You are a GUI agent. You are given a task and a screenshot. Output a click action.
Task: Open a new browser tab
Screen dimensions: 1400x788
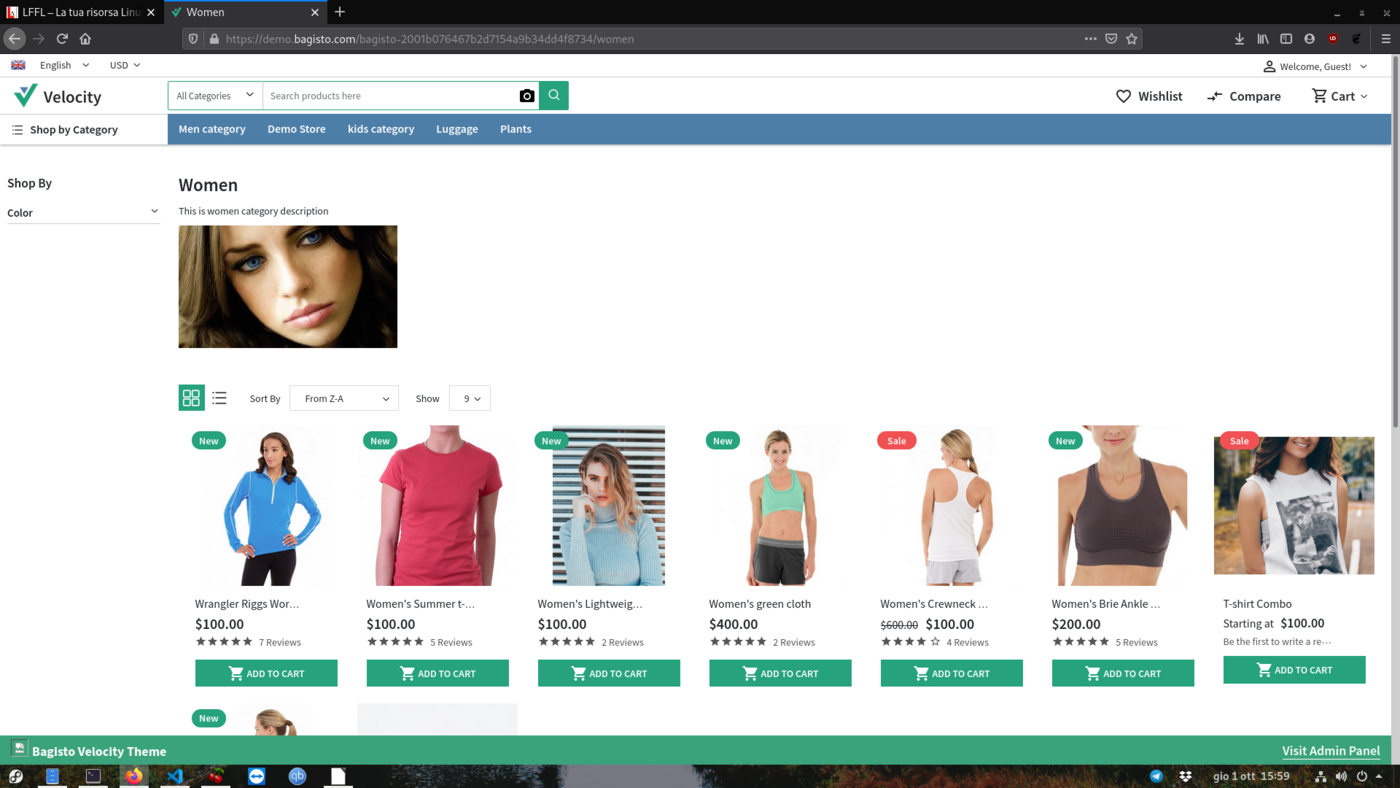340,12
